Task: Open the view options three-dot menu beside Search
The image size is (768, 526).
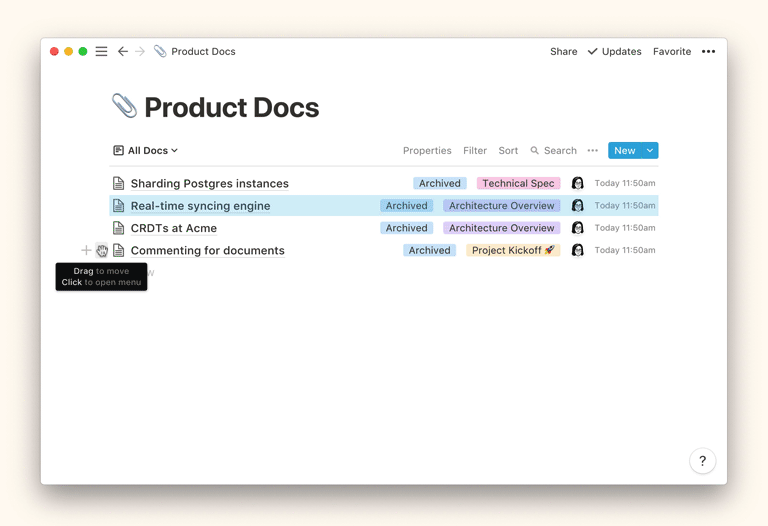Action: click(593, 151)
